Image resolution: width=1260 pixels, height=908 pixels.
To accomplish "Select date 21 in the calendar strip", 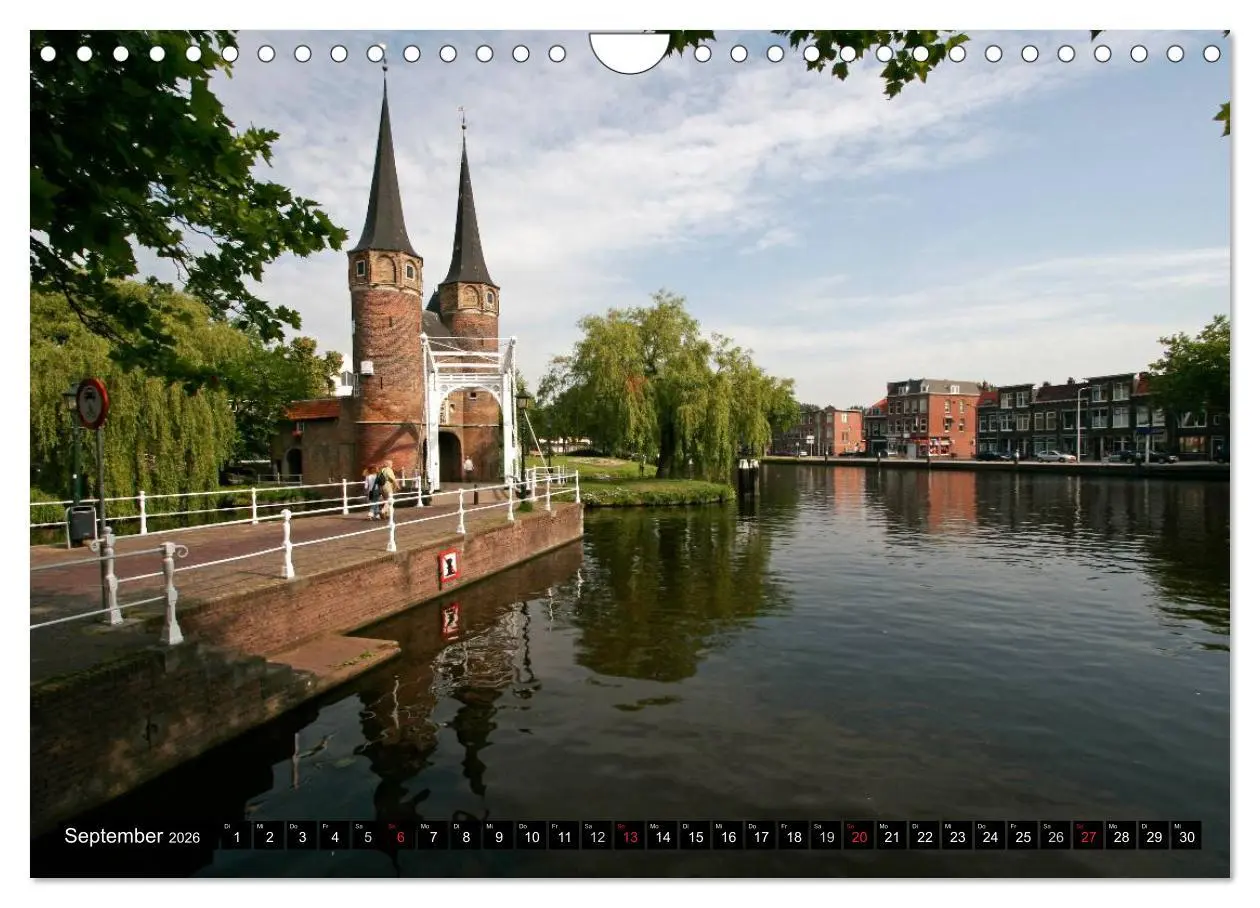I will tap(892, 836).
